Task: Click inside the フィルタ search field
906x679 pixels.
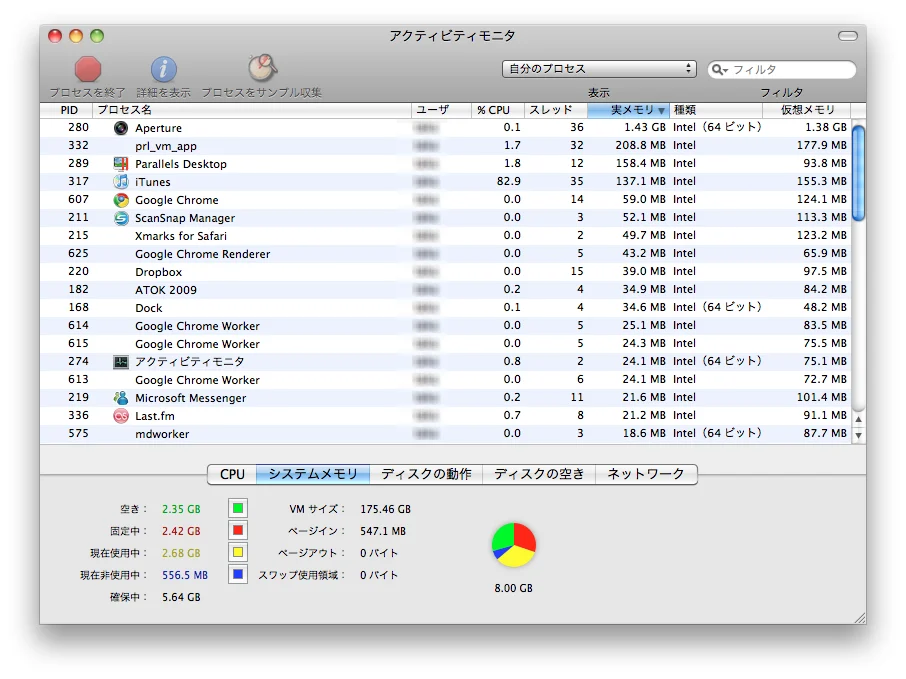Action: pyautogui.click(x=782, y=70)
